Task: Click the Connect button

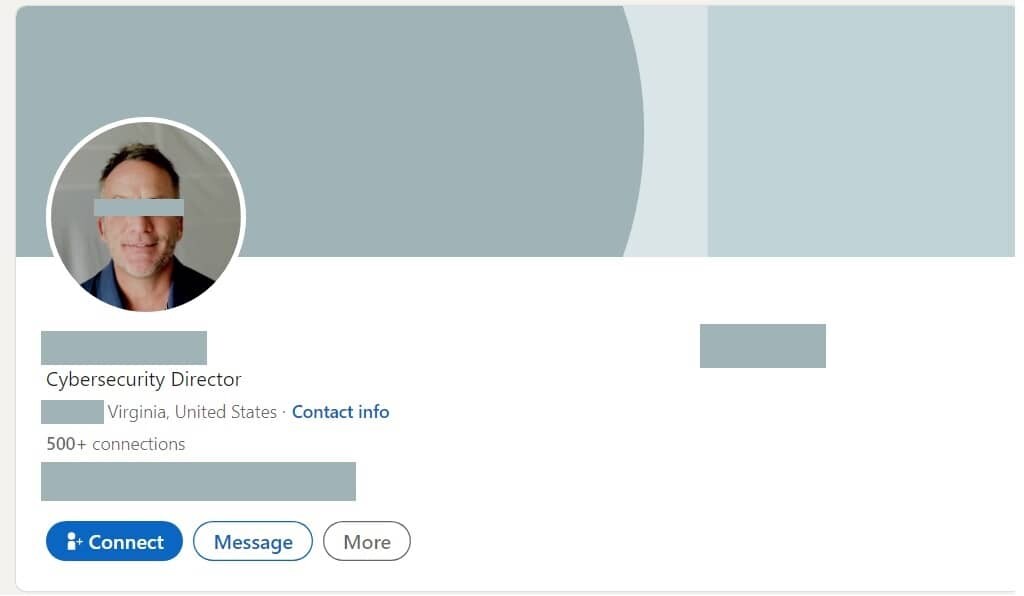Action: tap(113, 541)
